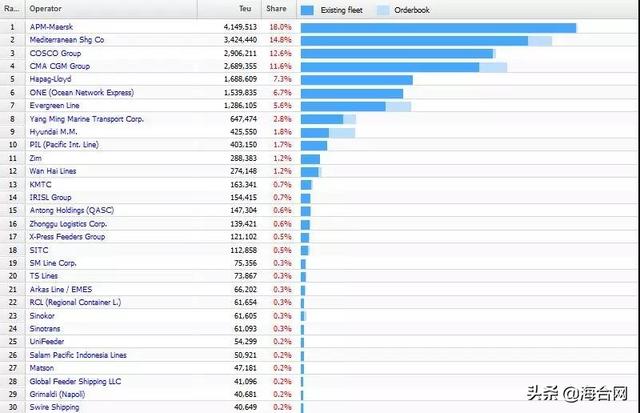640x413 pixels.
Task: Open Global Feeder Shipping LLC link
Action: [75, 382]
